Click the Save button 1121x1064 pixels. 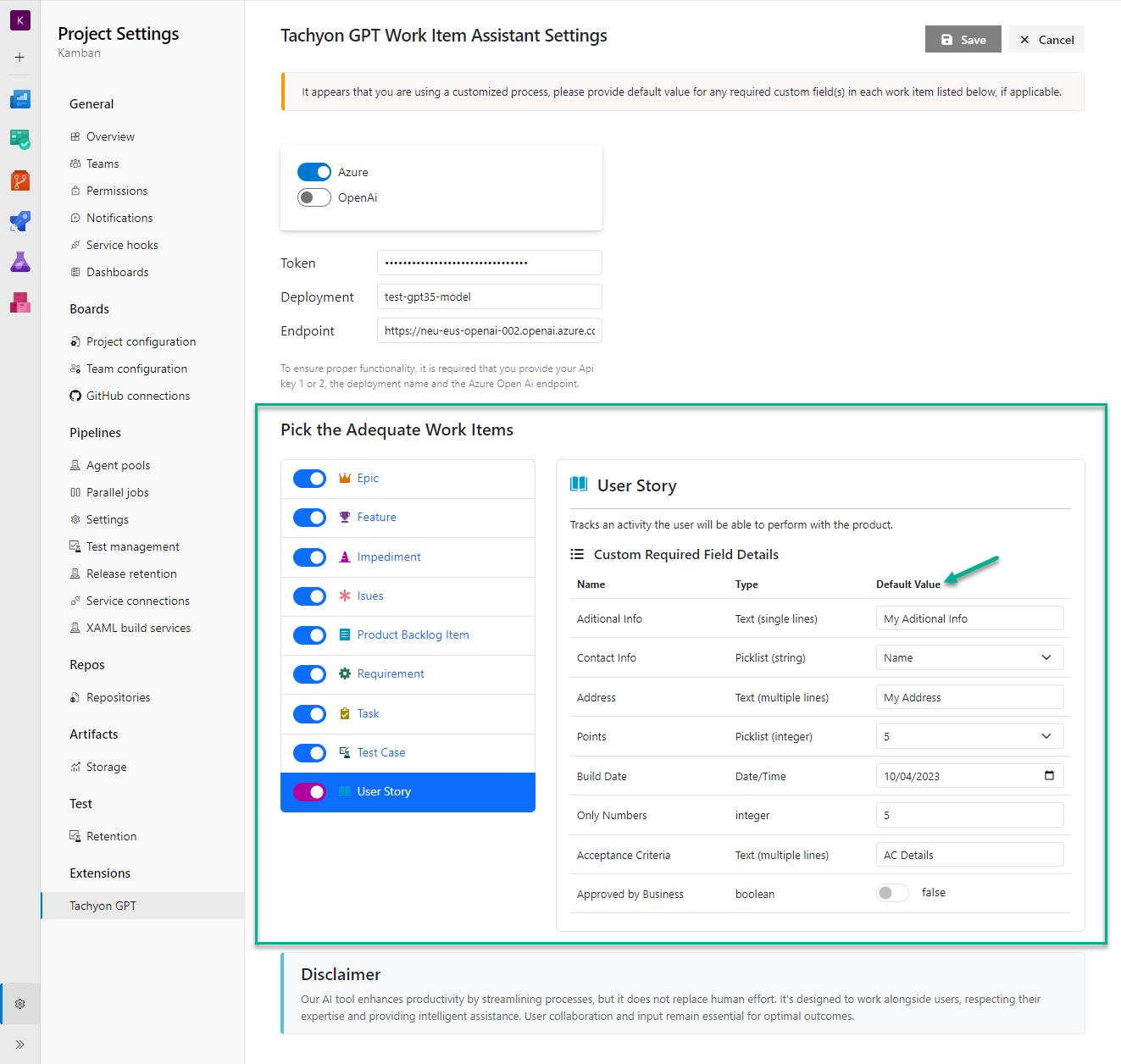tap(963, 39)
